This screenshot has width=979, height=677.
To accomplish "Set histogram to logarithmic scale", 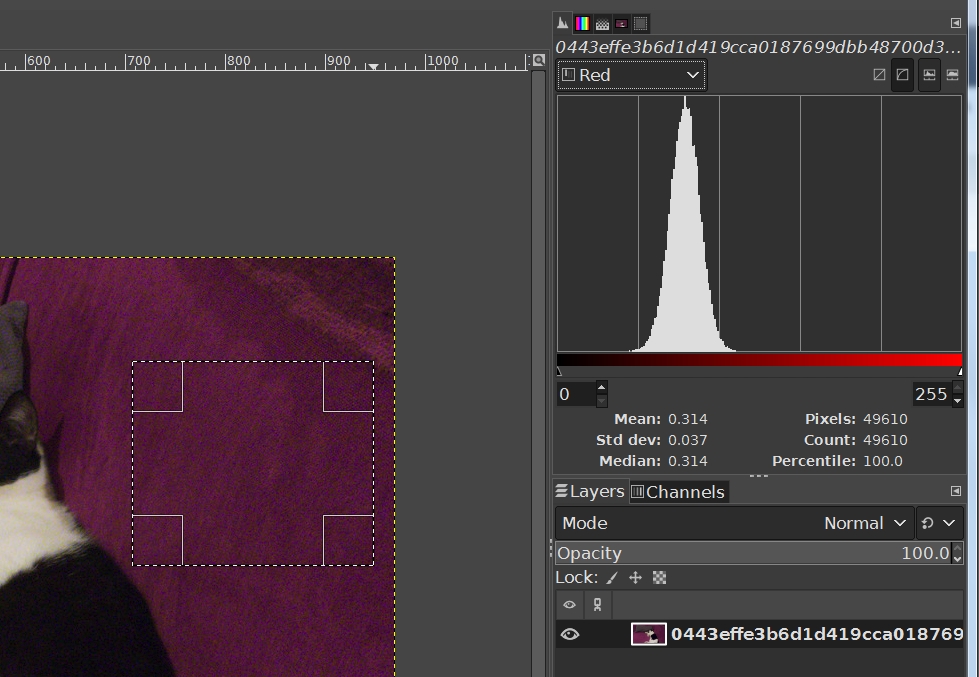I will pyautogui.click(x=902, y=75).
